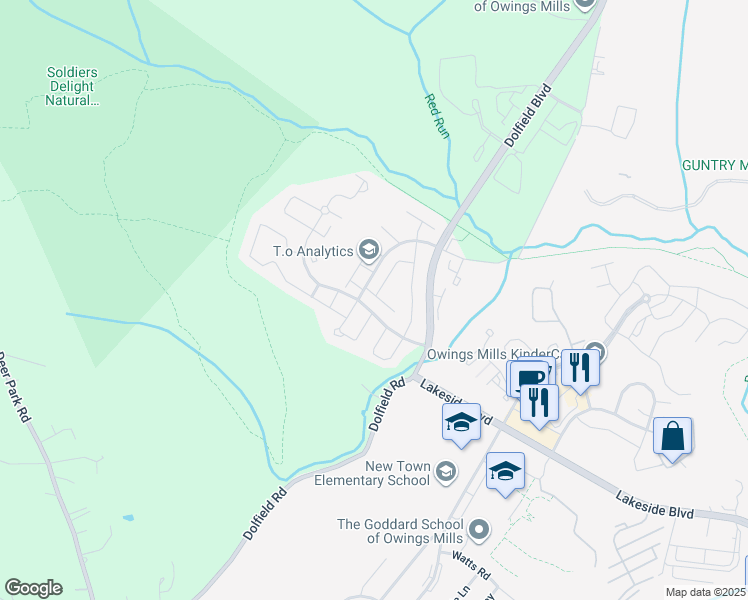Click the fork-and-knife marker on Lakeside Blvd
This screenshot has height=600, width=748.
pyautogui.click(x=539, y=406)
